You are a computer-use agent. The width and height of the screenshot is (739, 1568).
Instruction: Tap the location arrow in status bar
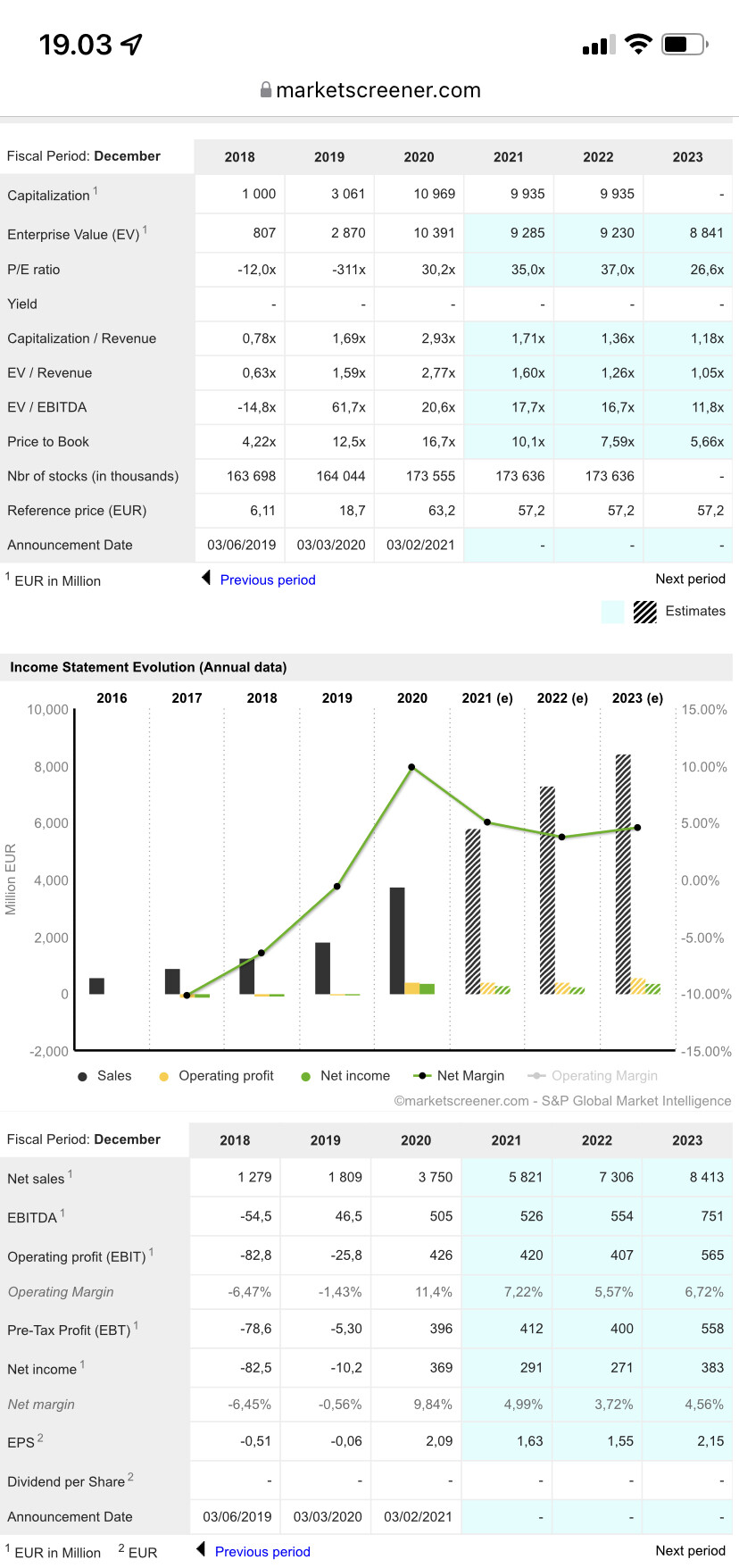[x=132, y=44]
